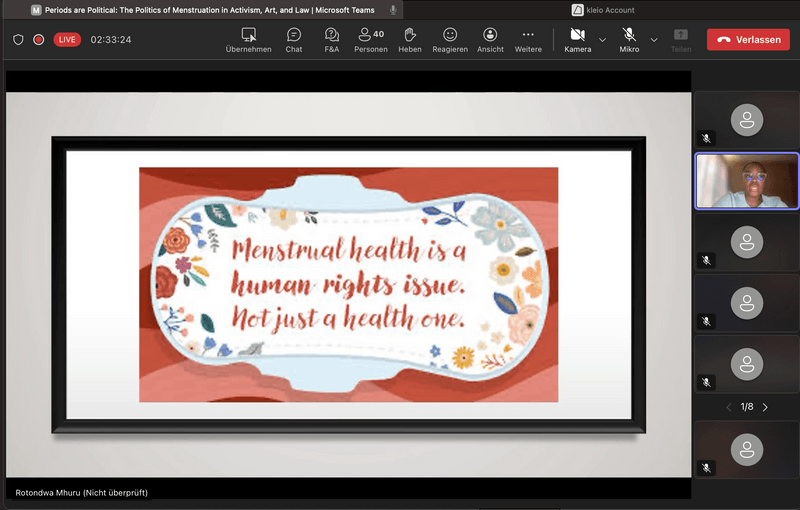800x510 pixels.
Task: Open the Ansicht view options
Action: click(x=490, y=40)
